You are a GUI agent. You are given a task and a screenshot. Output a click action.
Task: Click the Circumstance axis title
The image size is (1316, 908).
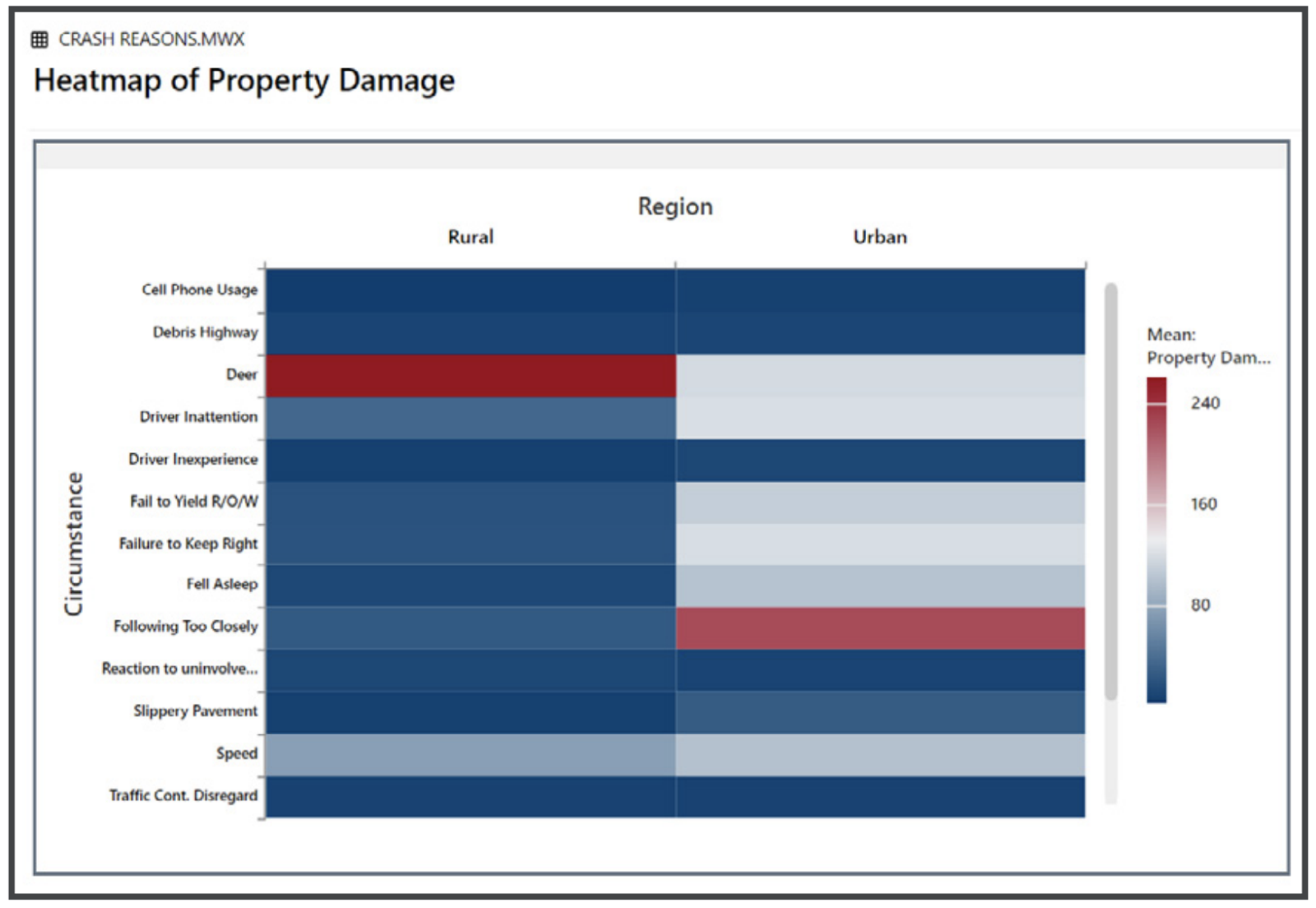click(x=74, y=544)
